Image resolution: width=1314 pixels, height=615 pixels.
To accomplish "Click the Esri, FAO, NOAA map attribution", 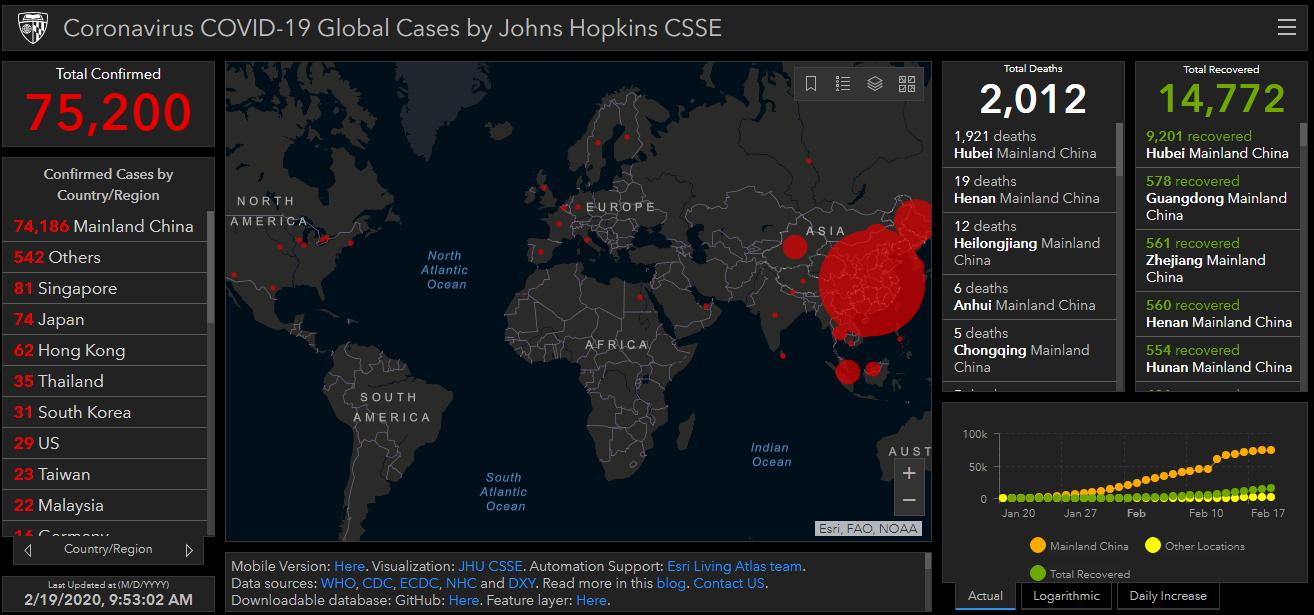I will [867, 529].
